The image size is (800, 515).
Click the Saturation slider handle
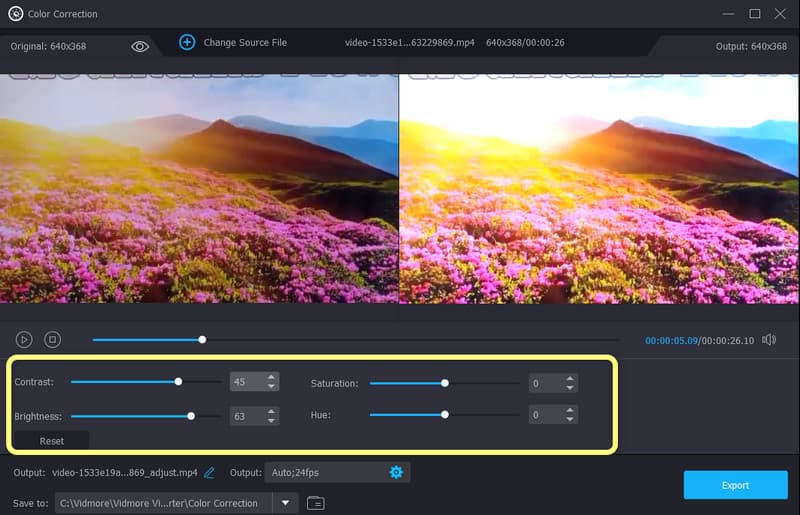point(445,383)
